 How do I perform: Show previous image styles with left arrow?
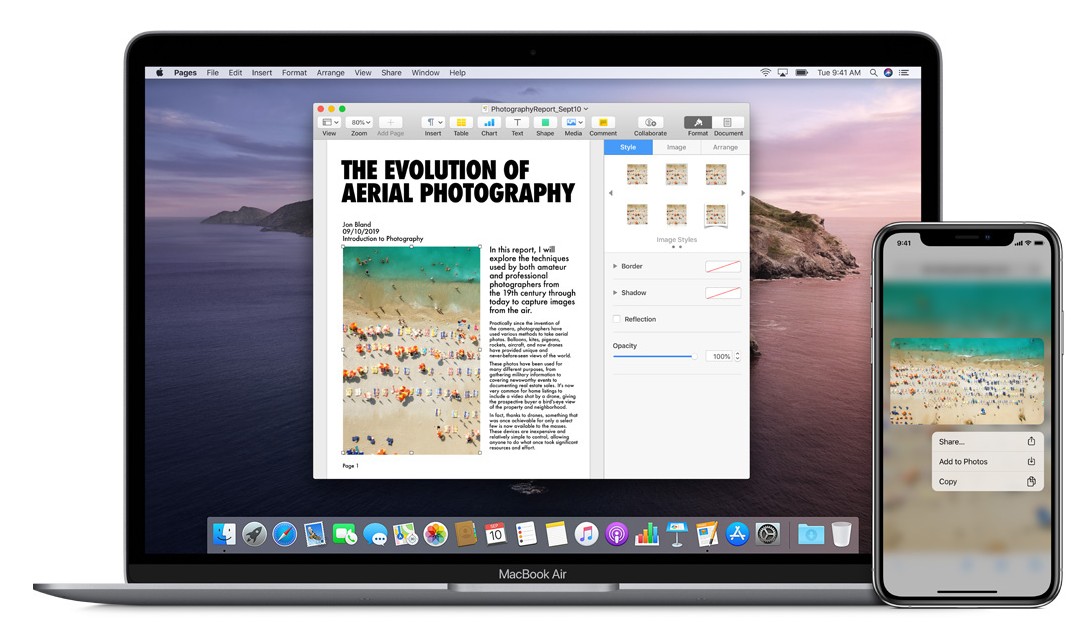point(610,193)
